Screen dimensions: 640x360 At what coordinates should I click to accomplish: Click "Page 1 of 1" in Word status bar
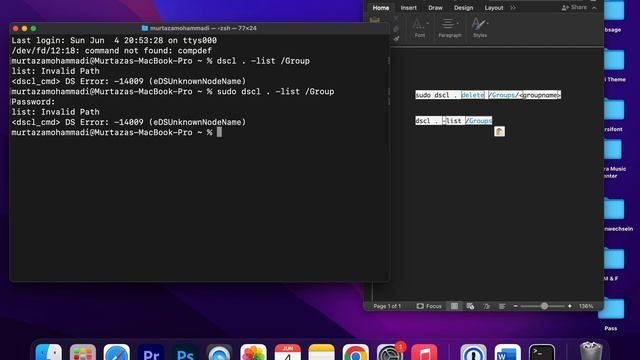tap(387, 306)
